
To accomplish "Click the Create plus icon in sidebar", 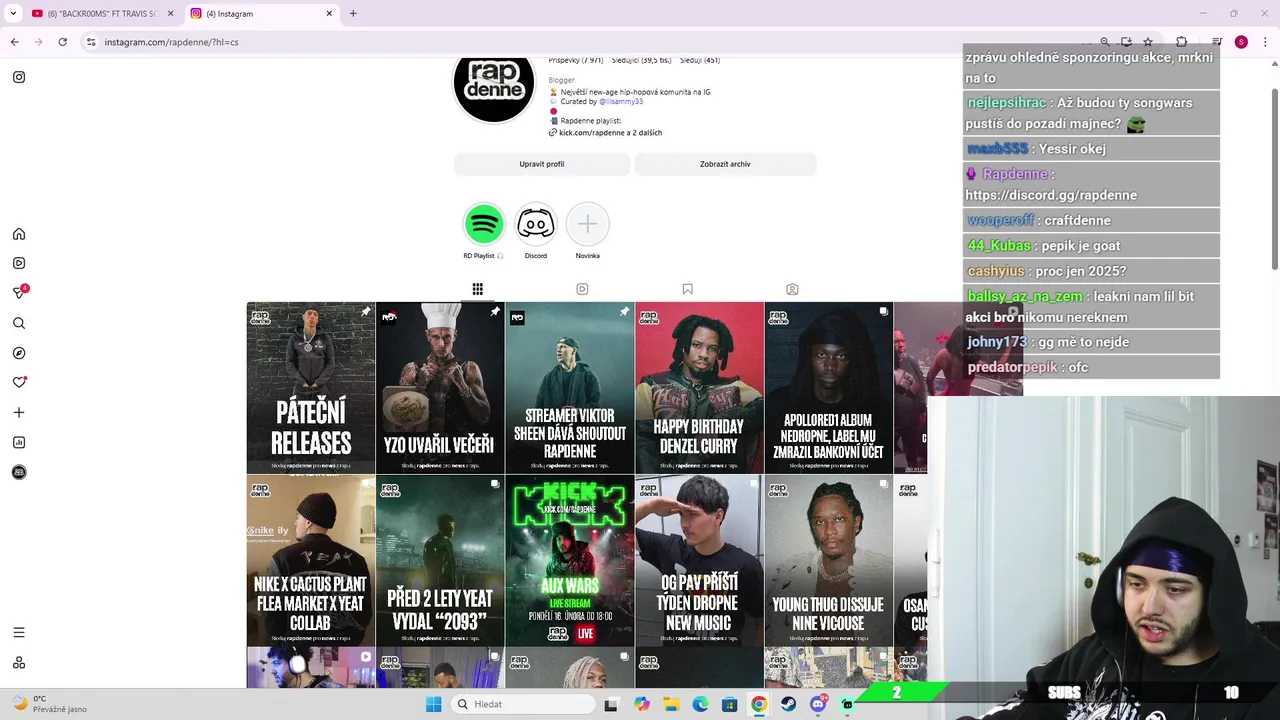I will click(19, 412).
